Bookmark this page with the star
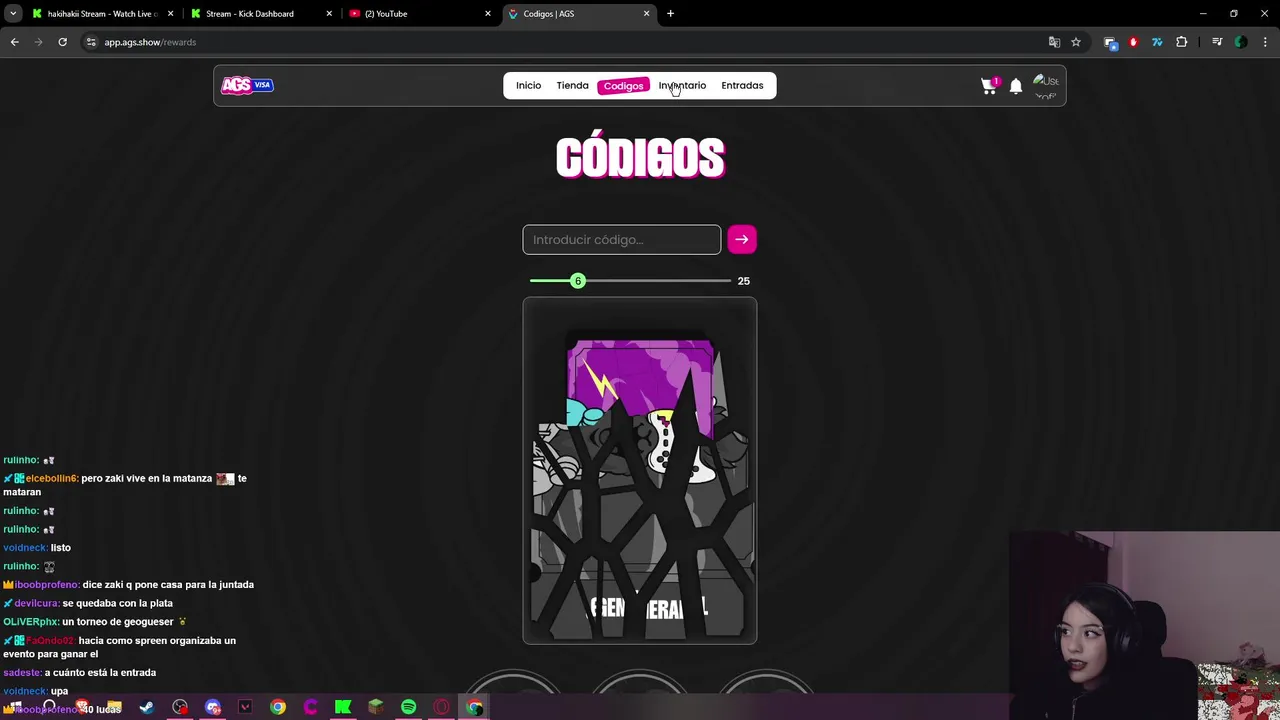This screenshot has height=720, width=1280. coord(1076,42)
